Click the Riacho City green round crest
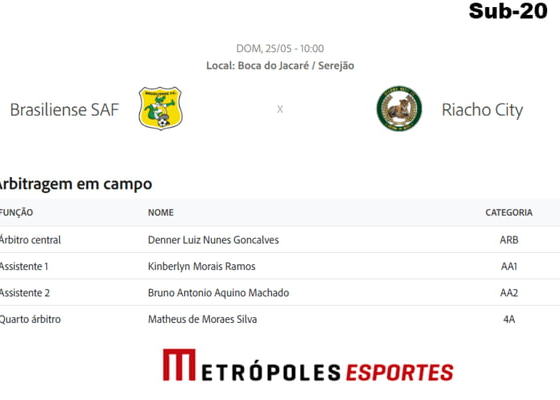Image resolution: width=560 pixels, height=400 pixels. (x=399, y=108)
